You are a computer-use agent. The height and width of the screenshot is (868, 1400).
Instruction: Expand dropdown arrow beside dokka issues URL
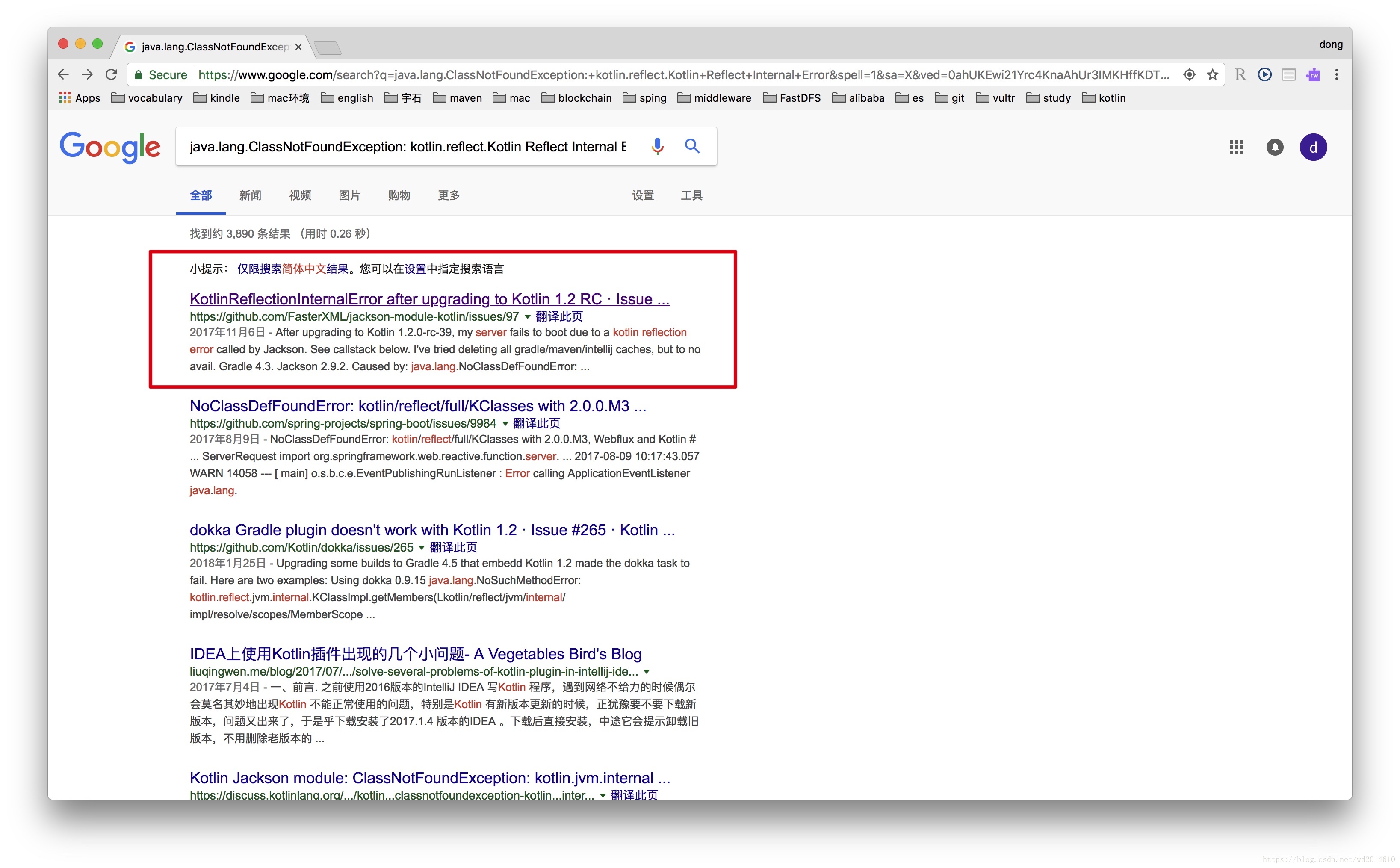(x=422, y=548)
